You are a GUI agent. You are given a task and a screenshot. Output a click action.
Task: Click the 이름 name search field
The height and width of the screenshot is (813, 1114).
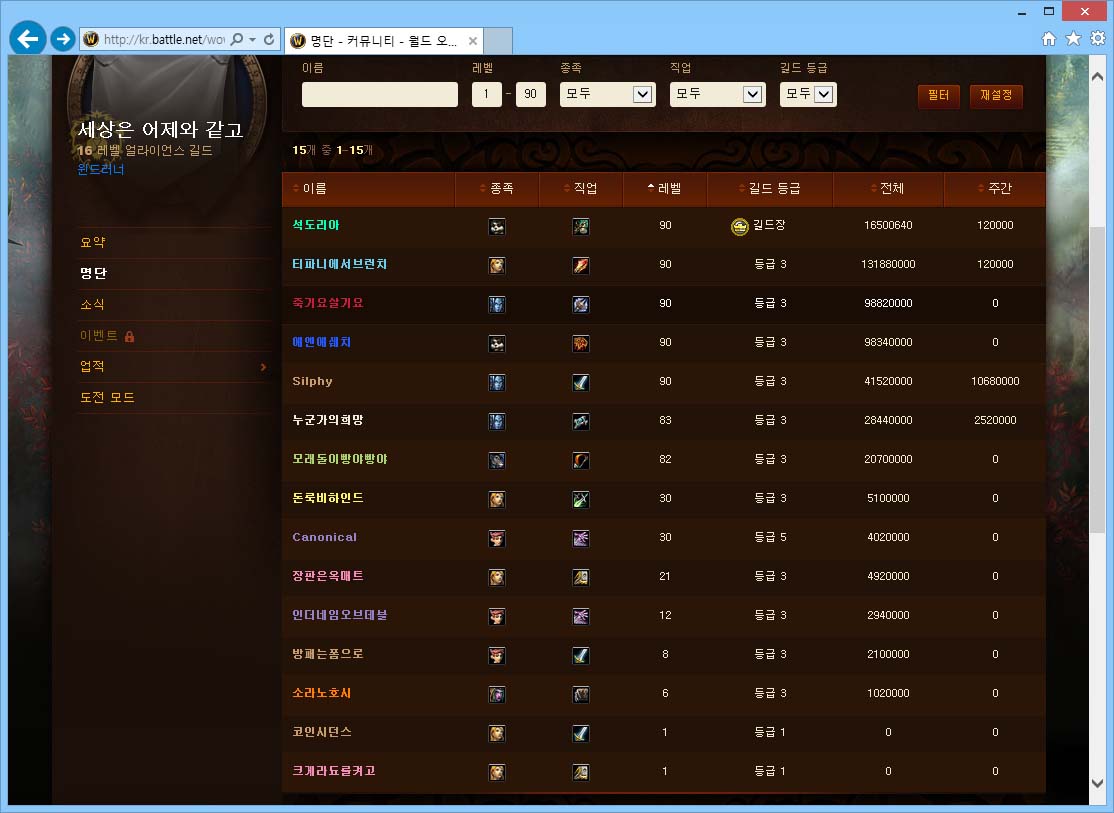click(x=380, y=95)
